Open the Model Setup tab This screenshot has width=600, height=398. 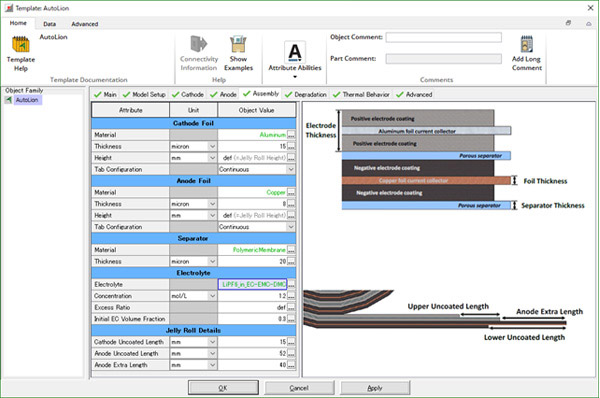click(144, 94)
